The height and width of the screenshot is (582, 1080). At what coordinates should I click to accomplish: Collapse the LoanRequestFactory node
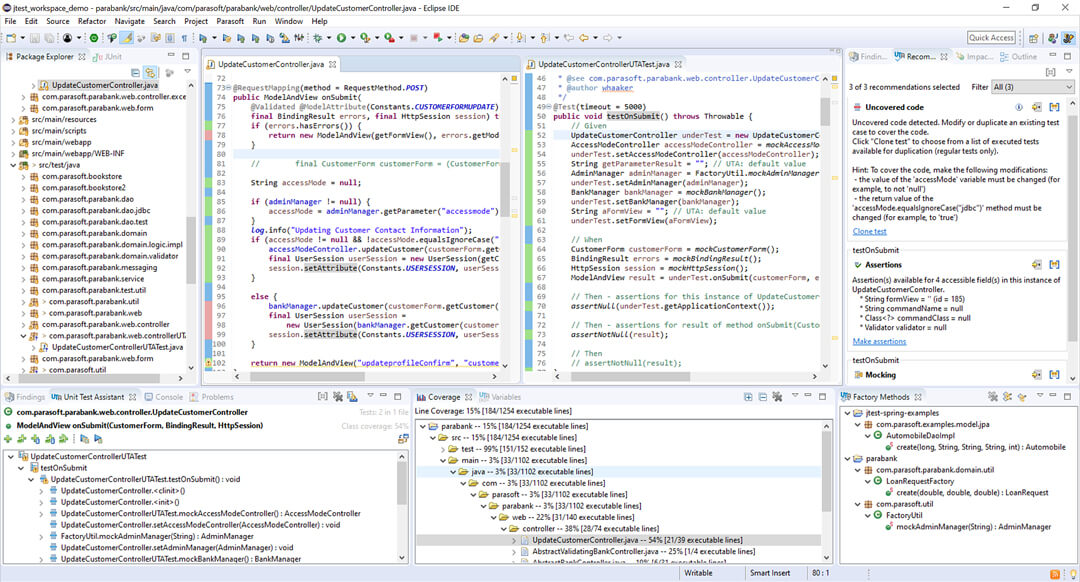pyautogui.click(x=868, y=481)
